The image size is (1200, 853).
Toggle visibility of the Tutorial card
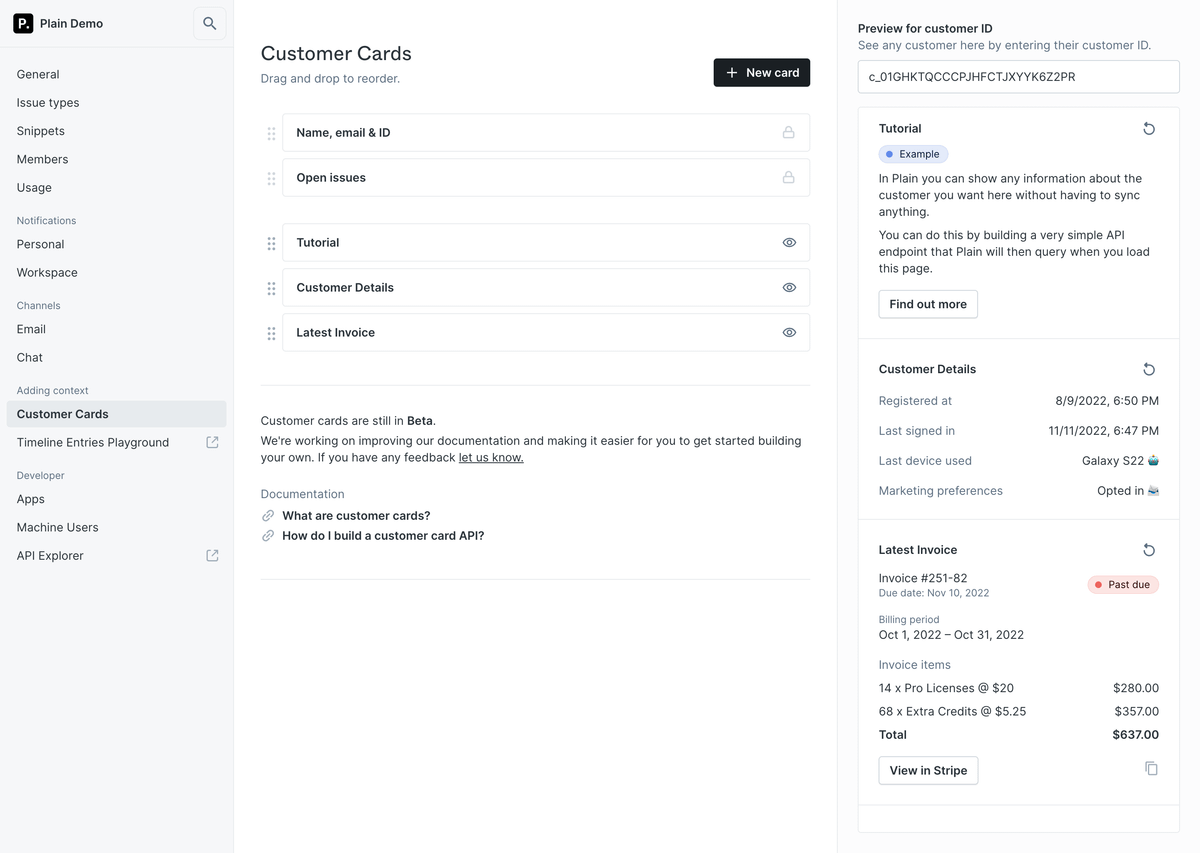[789, 243]
